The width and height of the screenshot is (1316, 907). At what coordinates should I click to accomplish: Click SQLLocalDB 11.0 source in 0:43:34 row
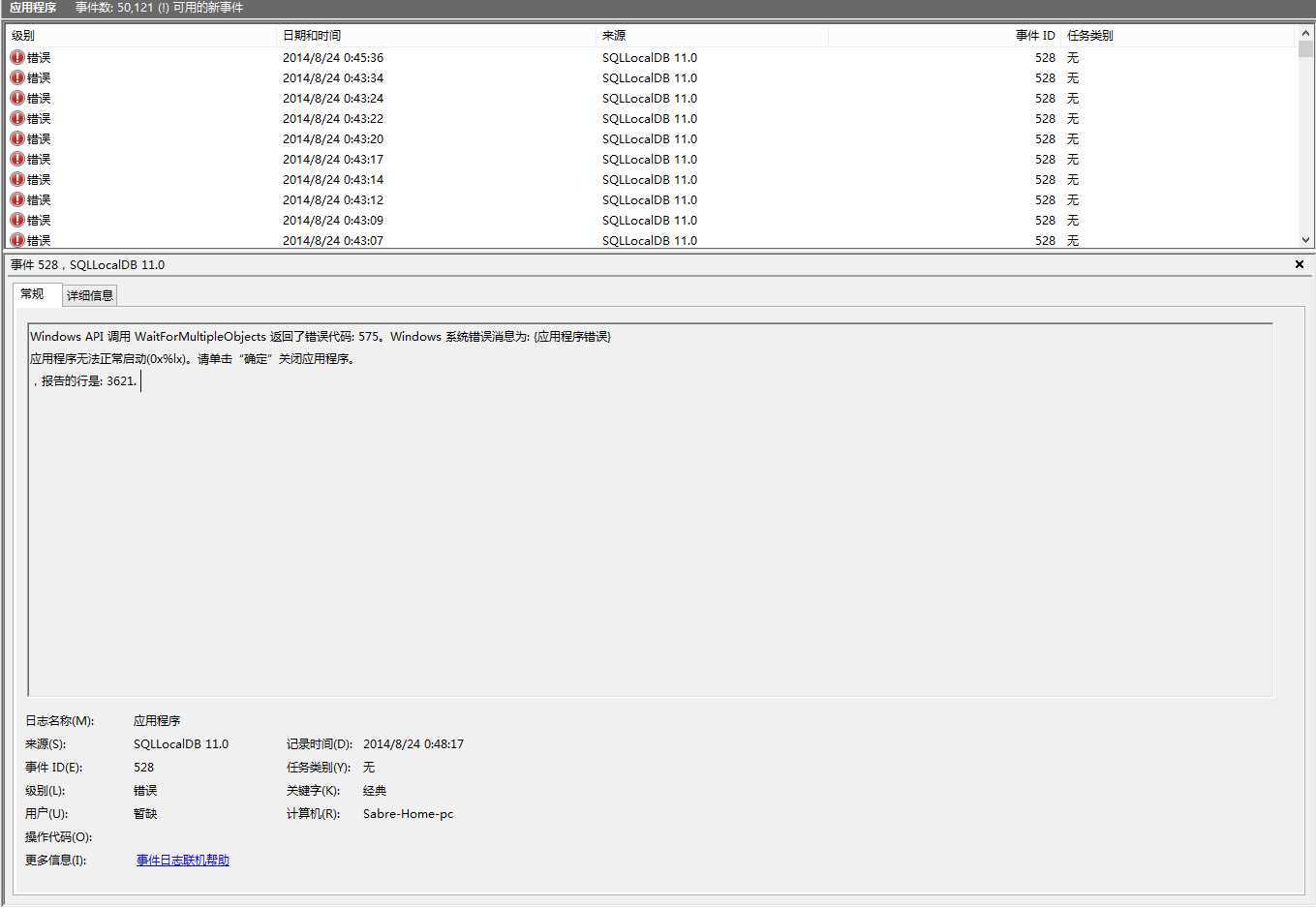pos(650,77)
